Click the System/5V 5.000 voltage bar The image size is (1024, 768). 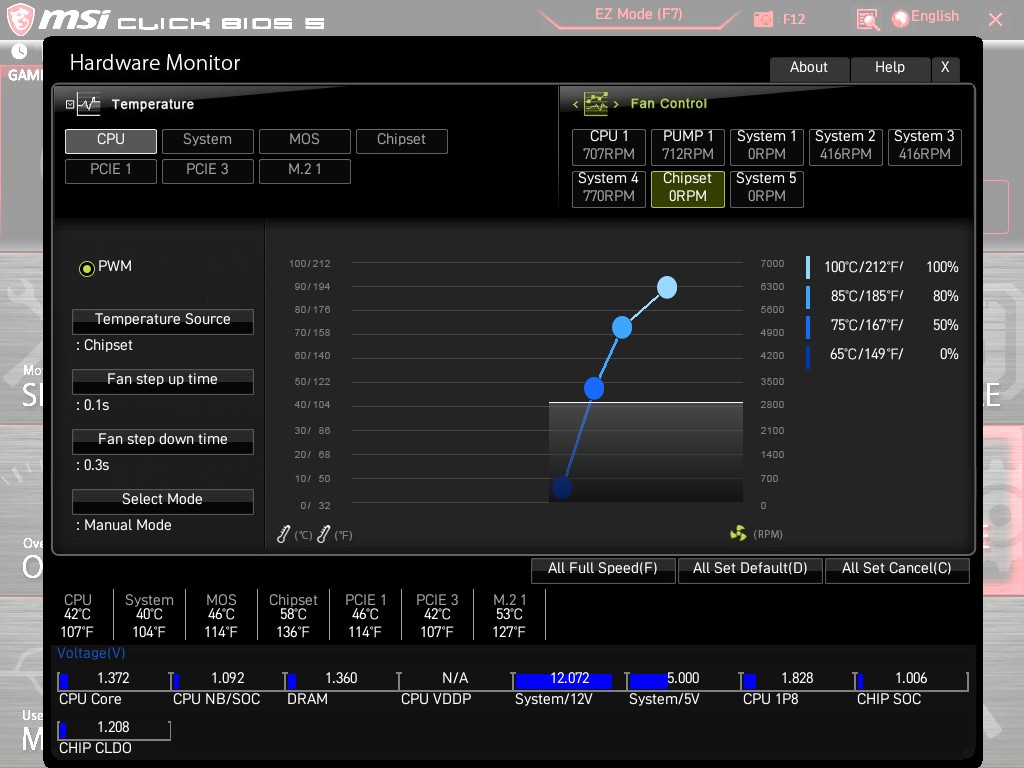[683, 680]
